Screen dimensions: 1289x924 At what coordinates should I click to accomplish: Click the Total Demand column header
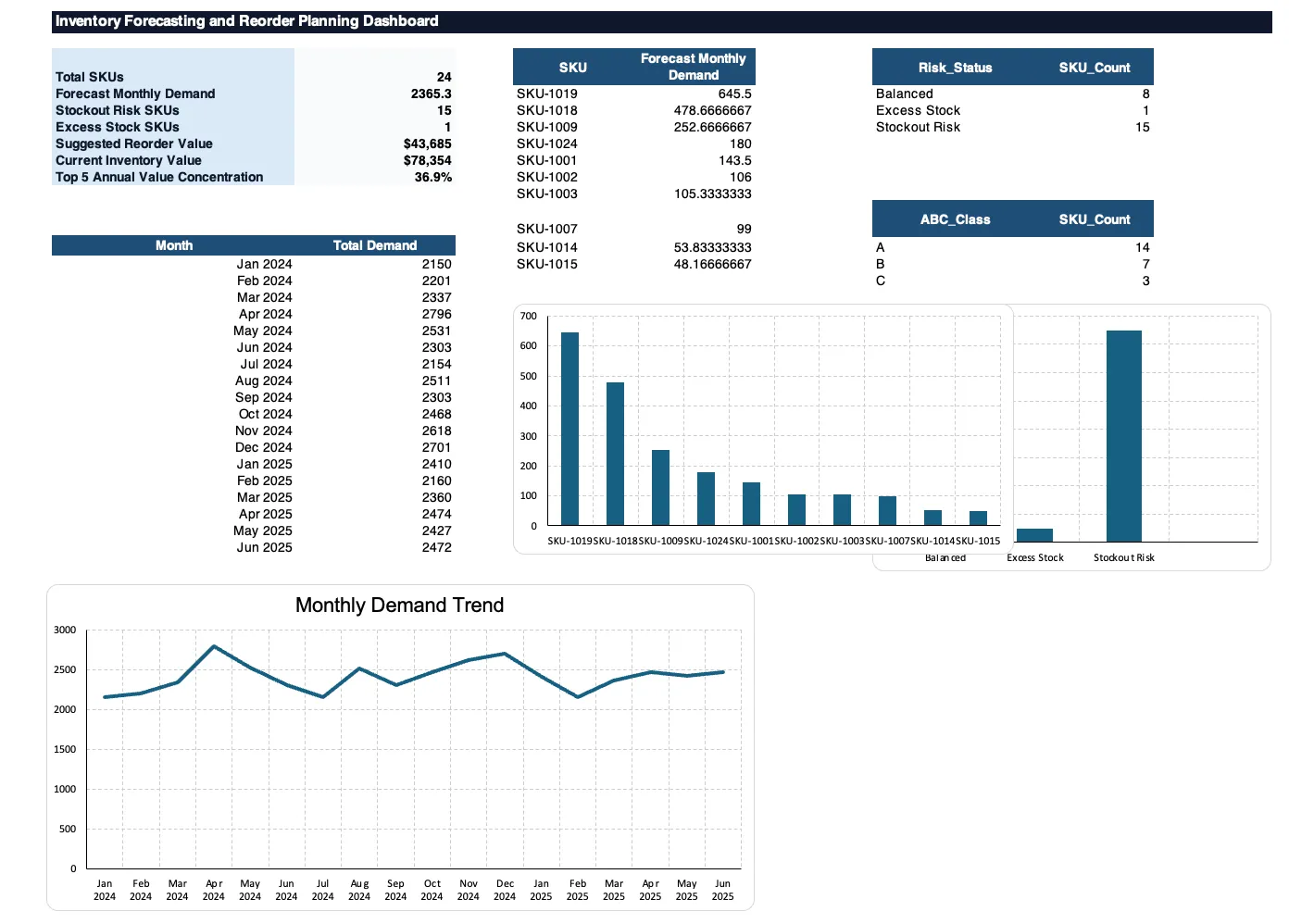point(375,245)
